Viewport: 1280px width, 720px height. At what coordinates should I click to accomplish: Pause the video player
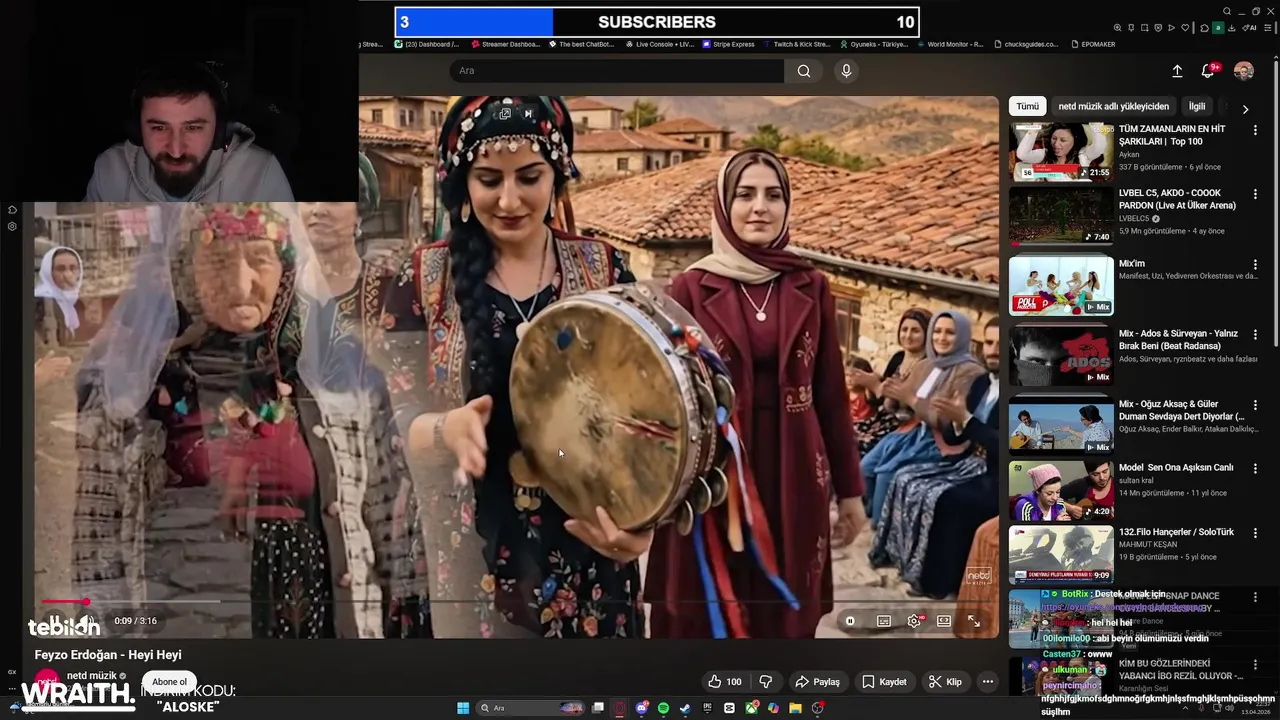850,621
